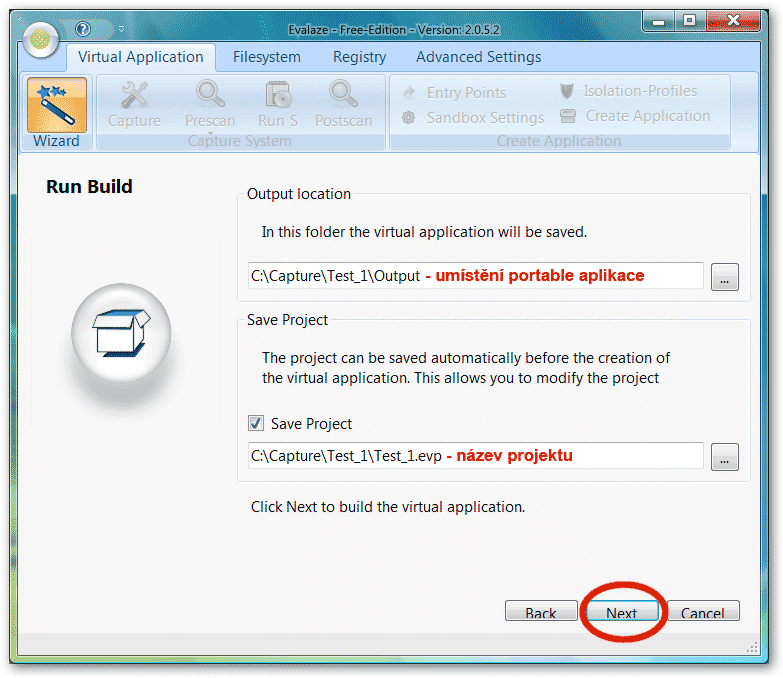This screenshot has width=783, height=678.
Task: Click Next to build the application
Action: tap(622, 611)
